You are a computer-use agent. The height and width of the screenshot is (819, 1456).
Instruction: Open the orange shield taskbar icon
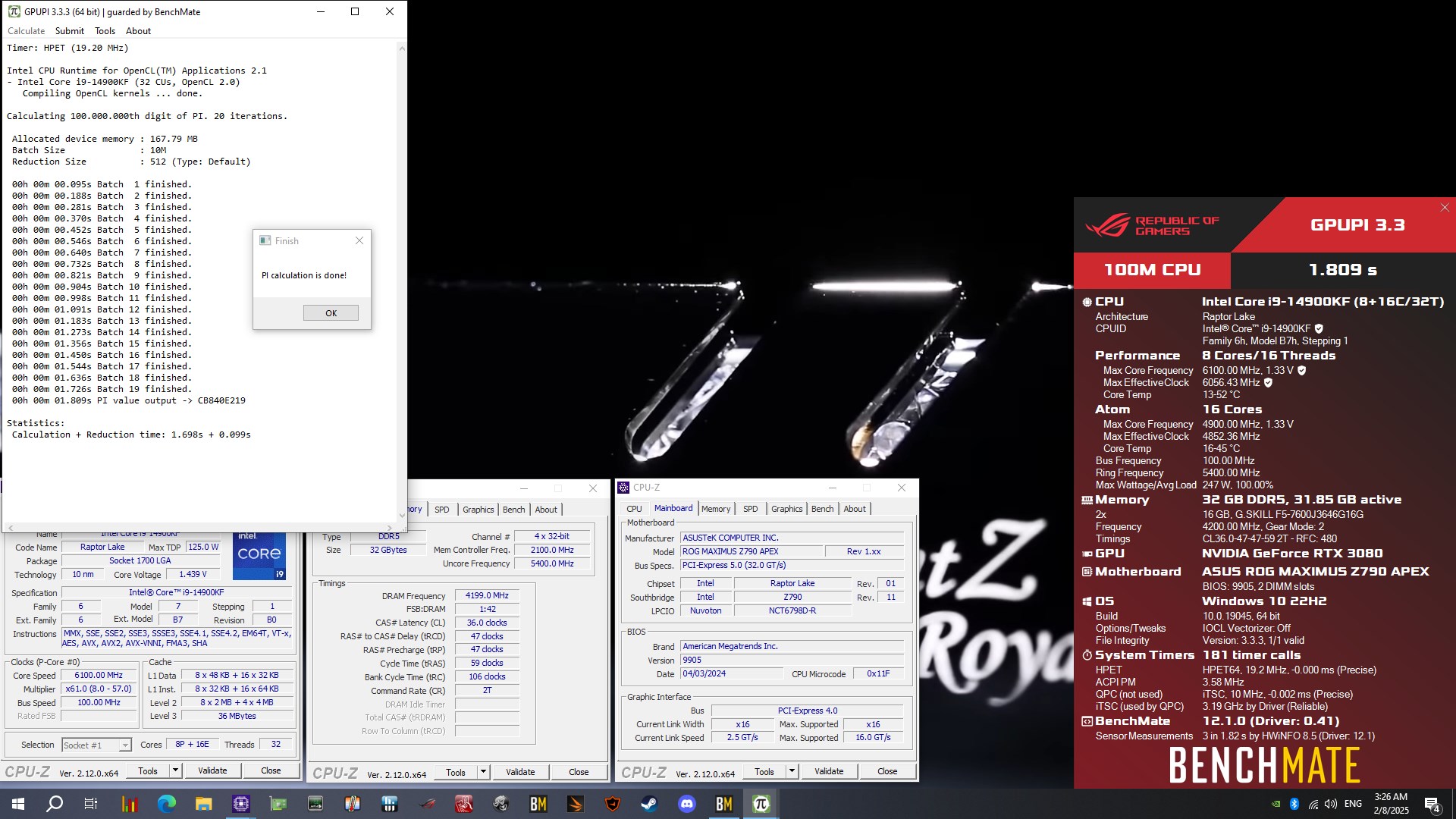click(x=612, y=804)
